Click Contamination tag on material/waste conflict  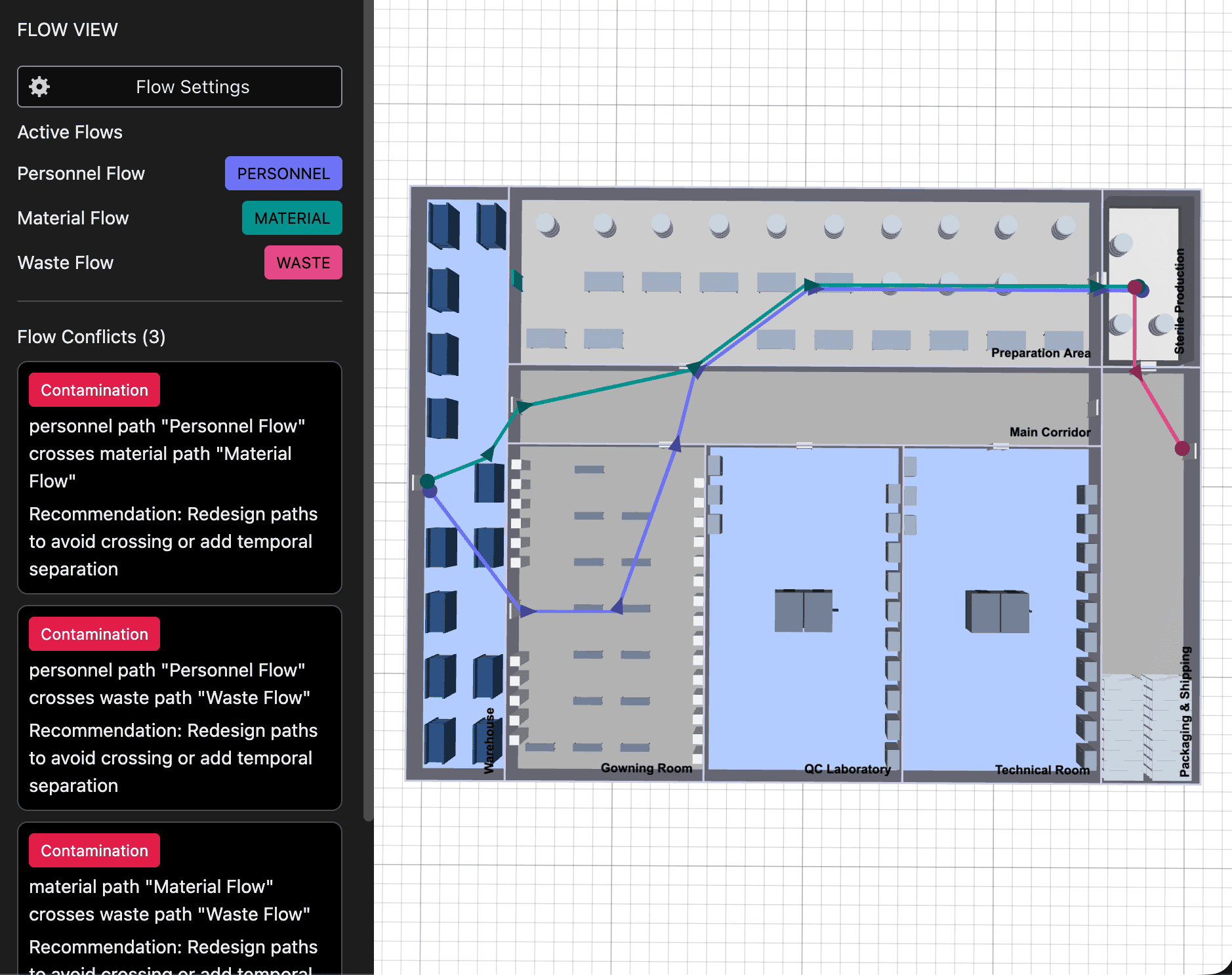(x=94, y=850)
